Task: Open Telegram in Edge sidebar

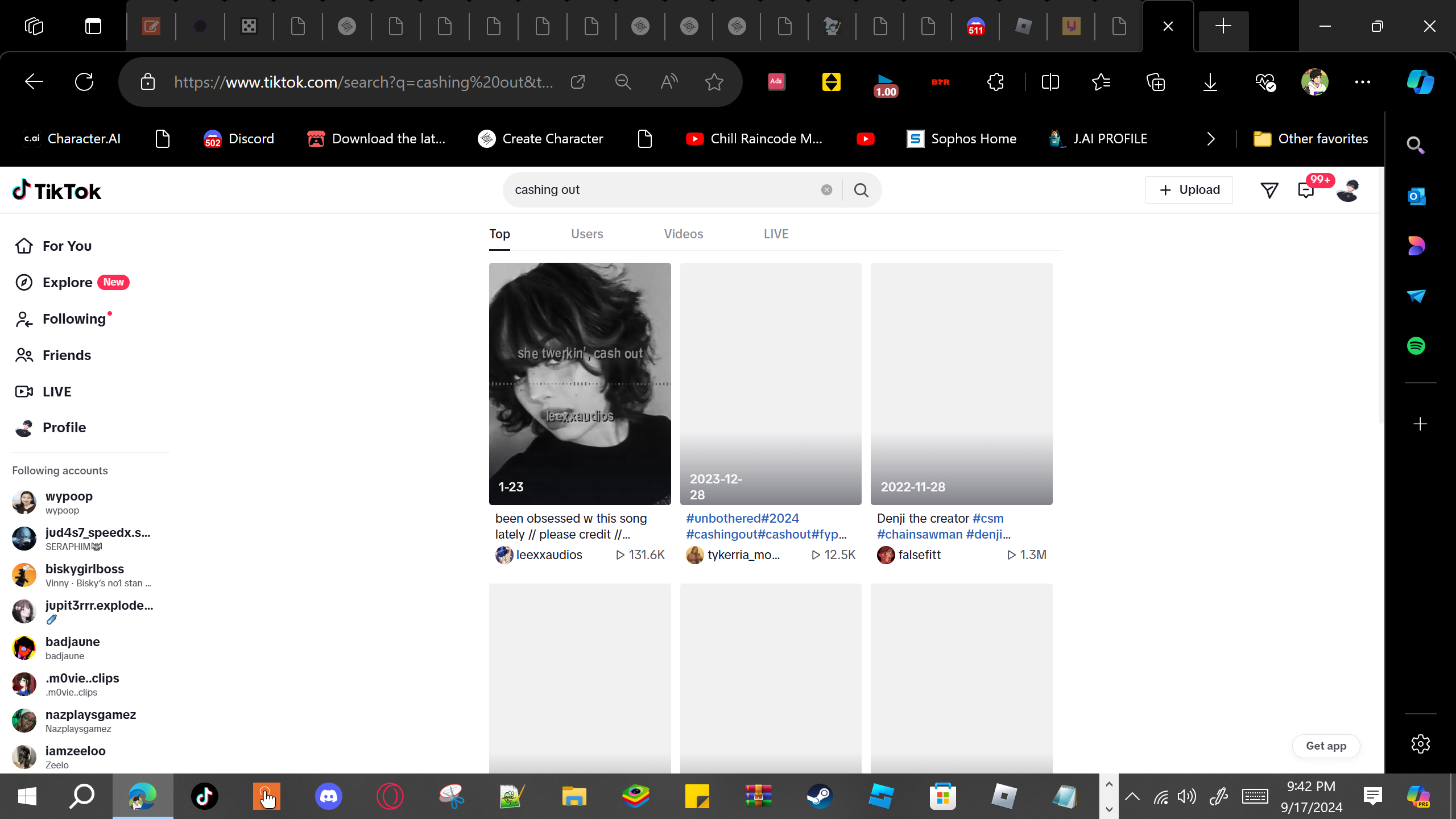Action: click(1416, 296)
